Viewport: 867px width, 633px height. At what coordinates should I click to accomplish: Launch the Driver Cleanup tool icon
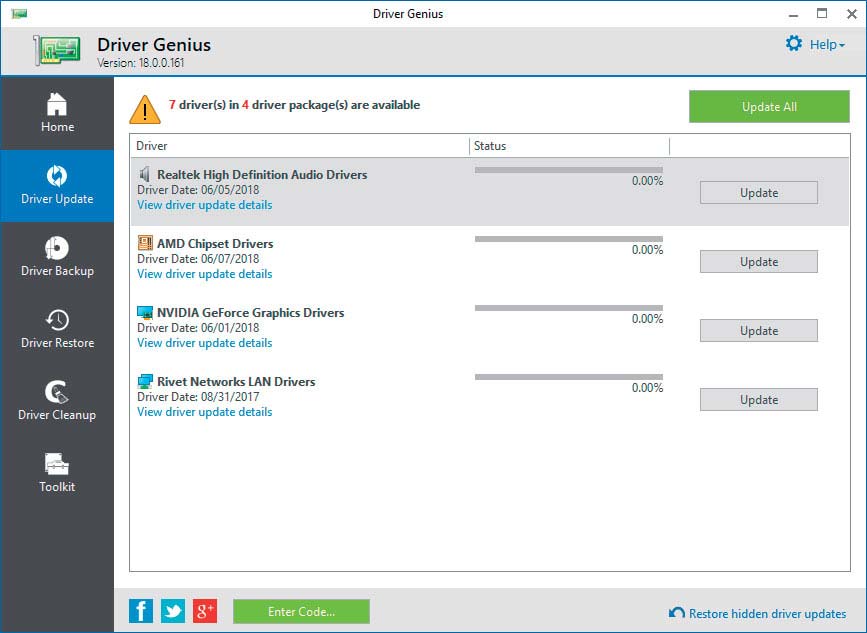(x=57, y=392)
